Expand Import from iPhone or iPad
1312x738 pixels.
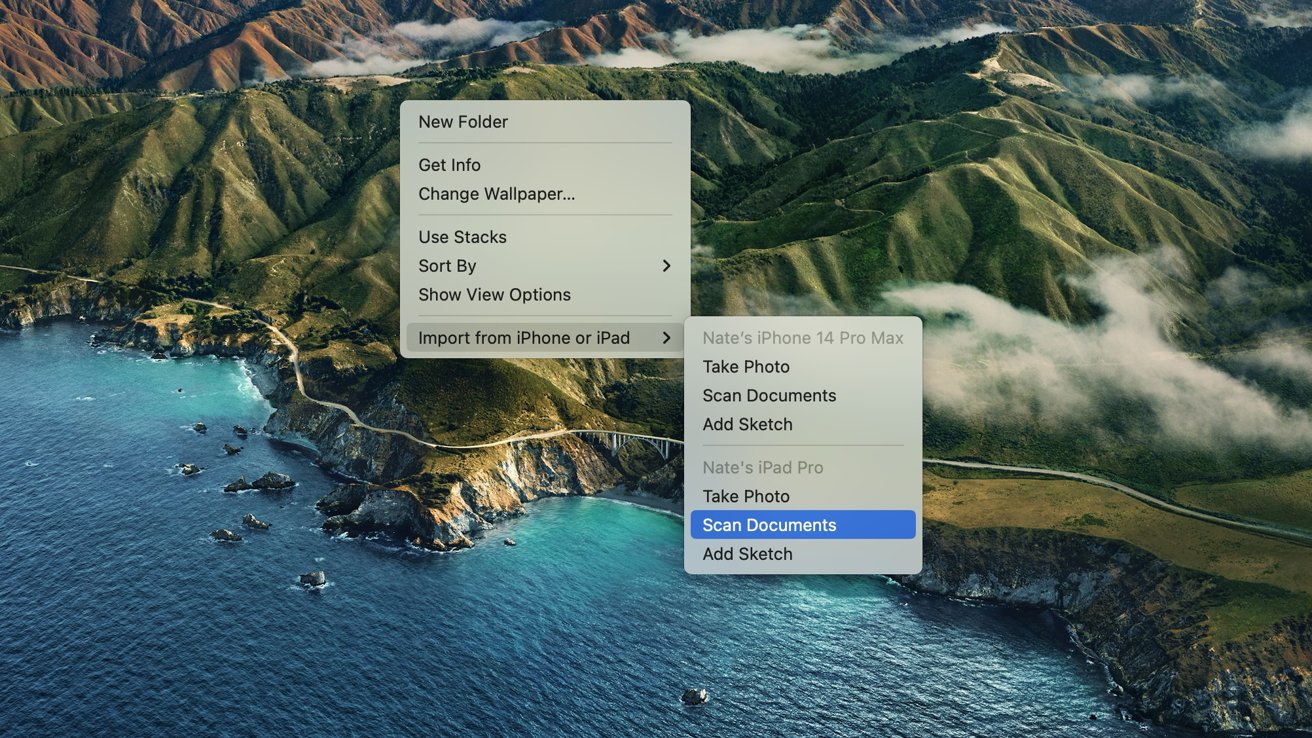(524, 338)
